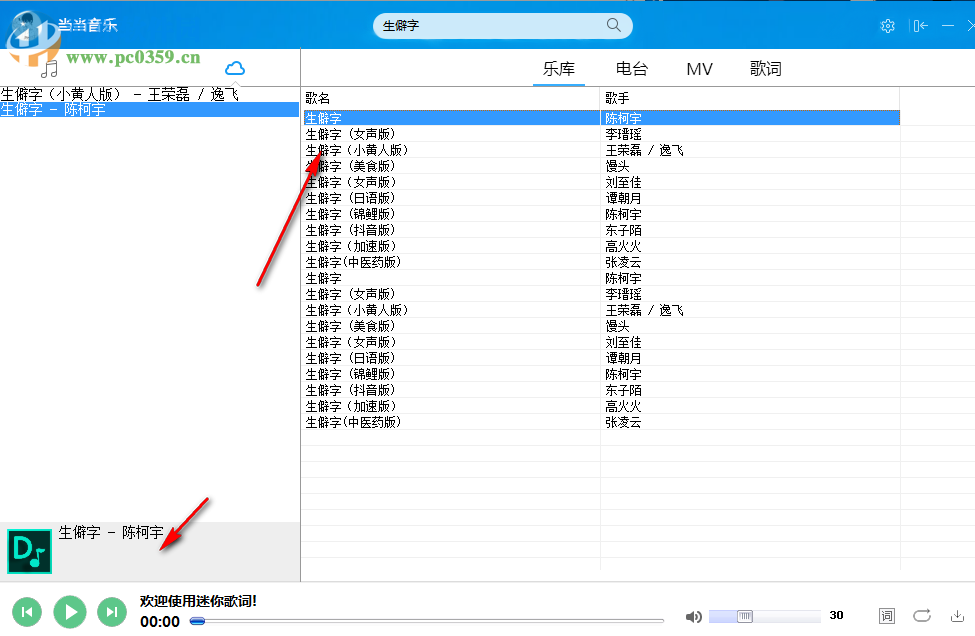The width and height of the screenshot is (975, 636).
Task: Click the current song album thumbnail
Action: coord(29,551)
